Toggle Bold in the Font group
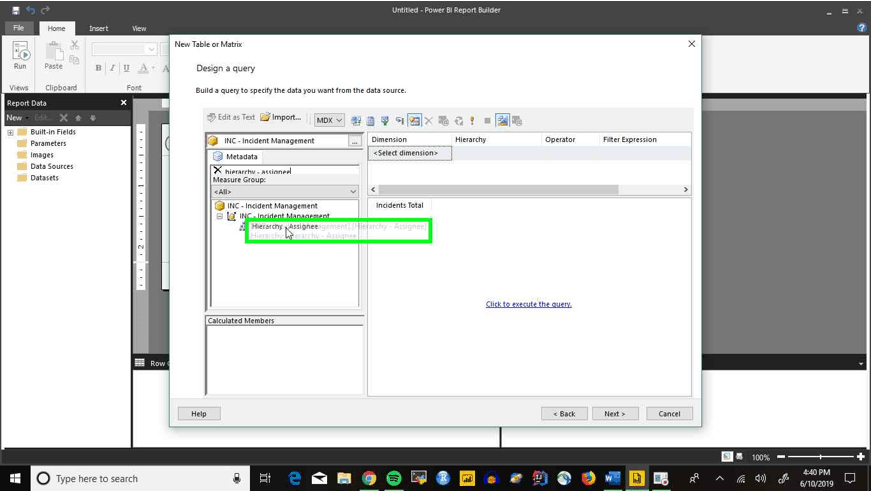The image size is (873, 492). [x=99, y=68]
